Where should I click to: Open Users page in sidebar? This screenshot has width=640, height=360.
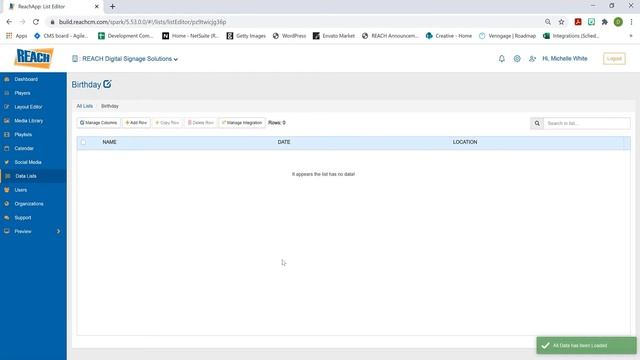click(x=33, y=190)
